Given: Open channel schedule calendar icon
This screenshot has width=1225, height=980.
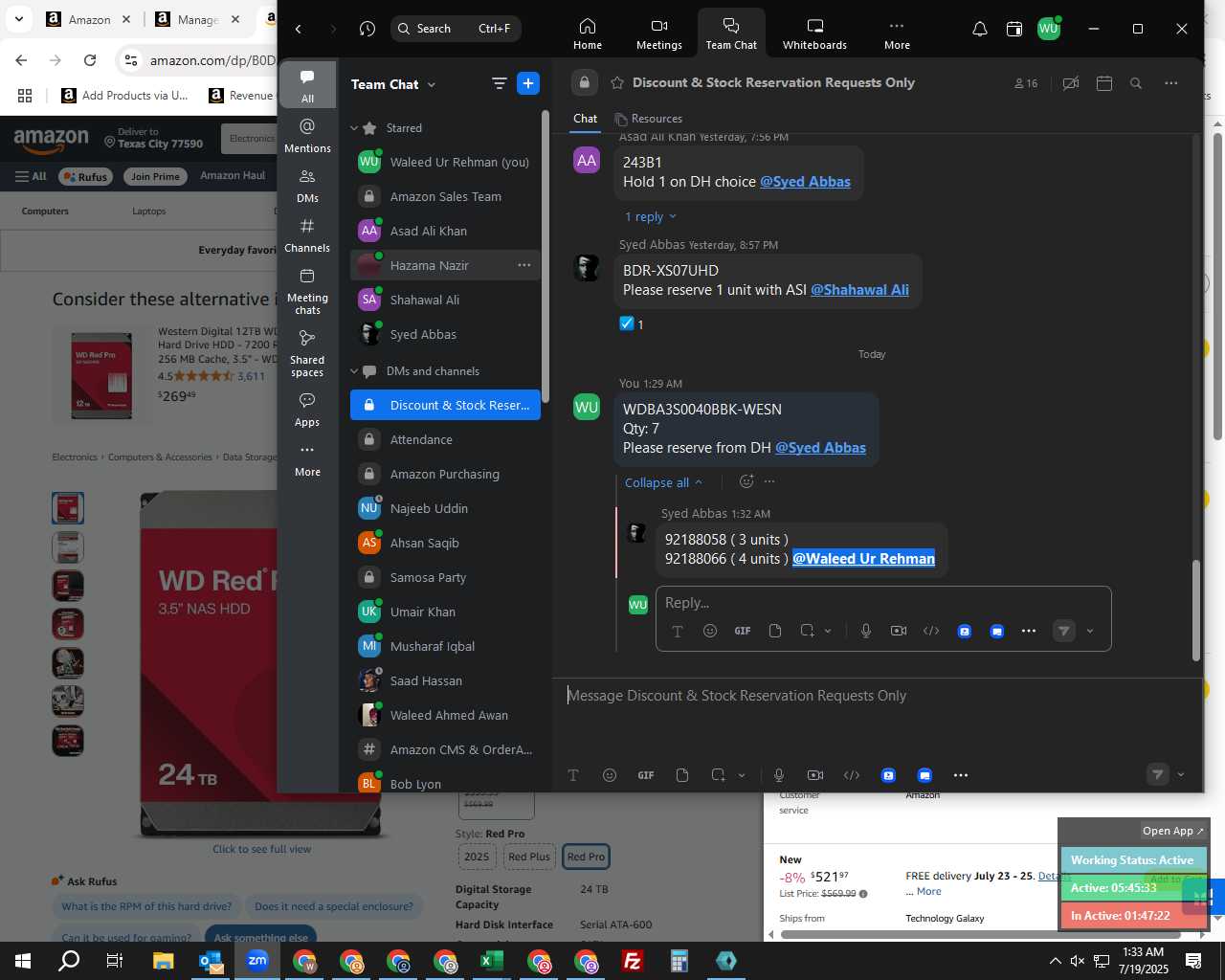Looking at the screenshot, I should [1103, 83].
